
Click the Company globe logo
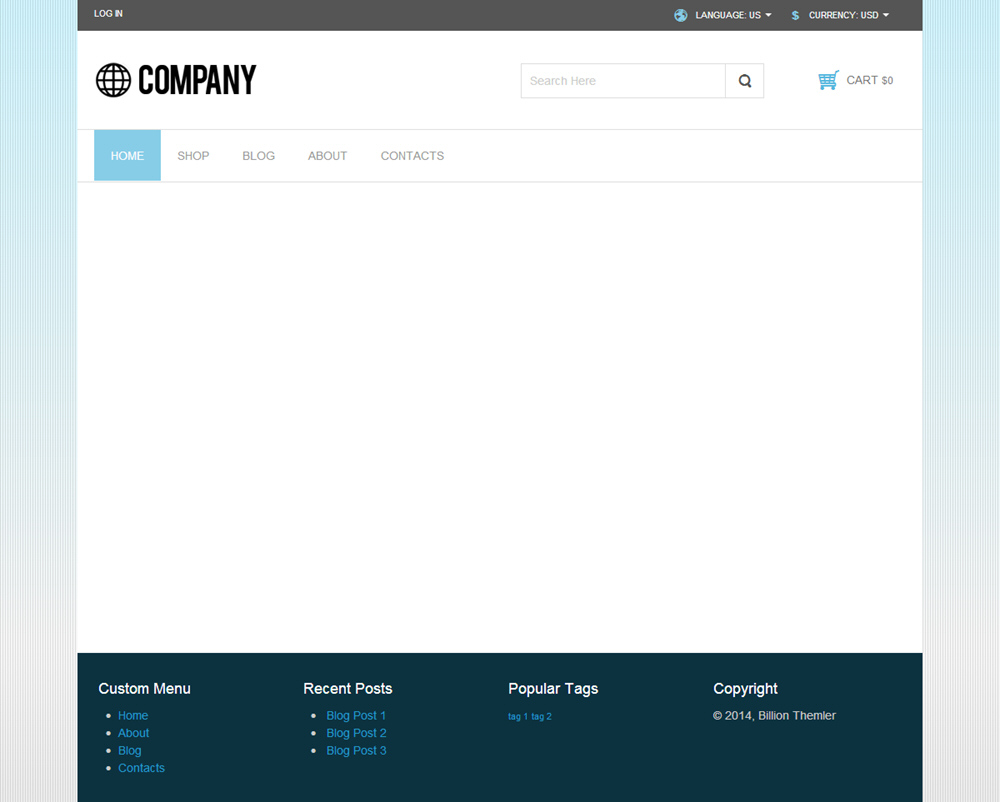click(114, 80)
